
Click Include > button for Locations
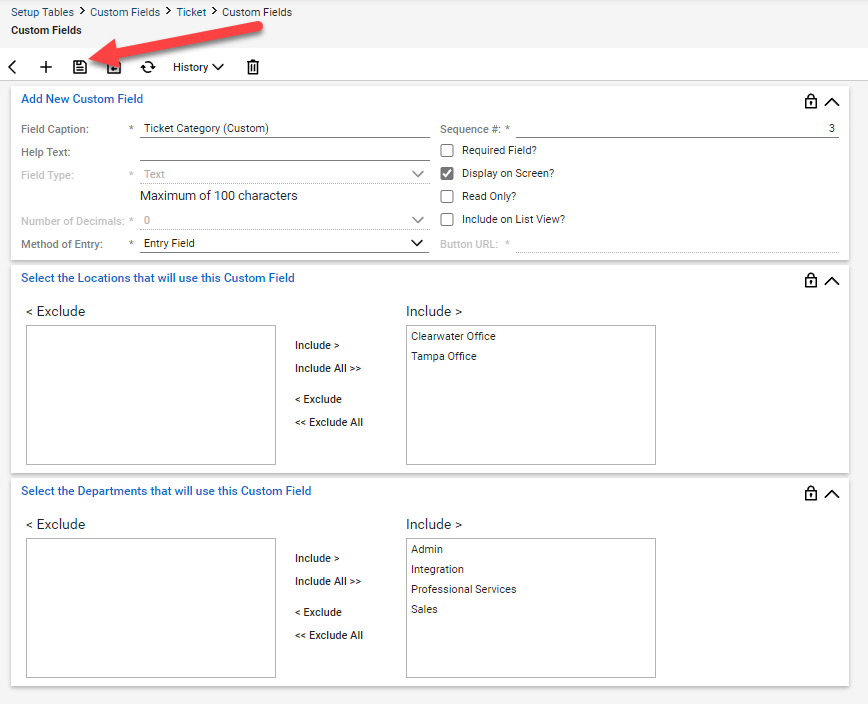(317, 345)
